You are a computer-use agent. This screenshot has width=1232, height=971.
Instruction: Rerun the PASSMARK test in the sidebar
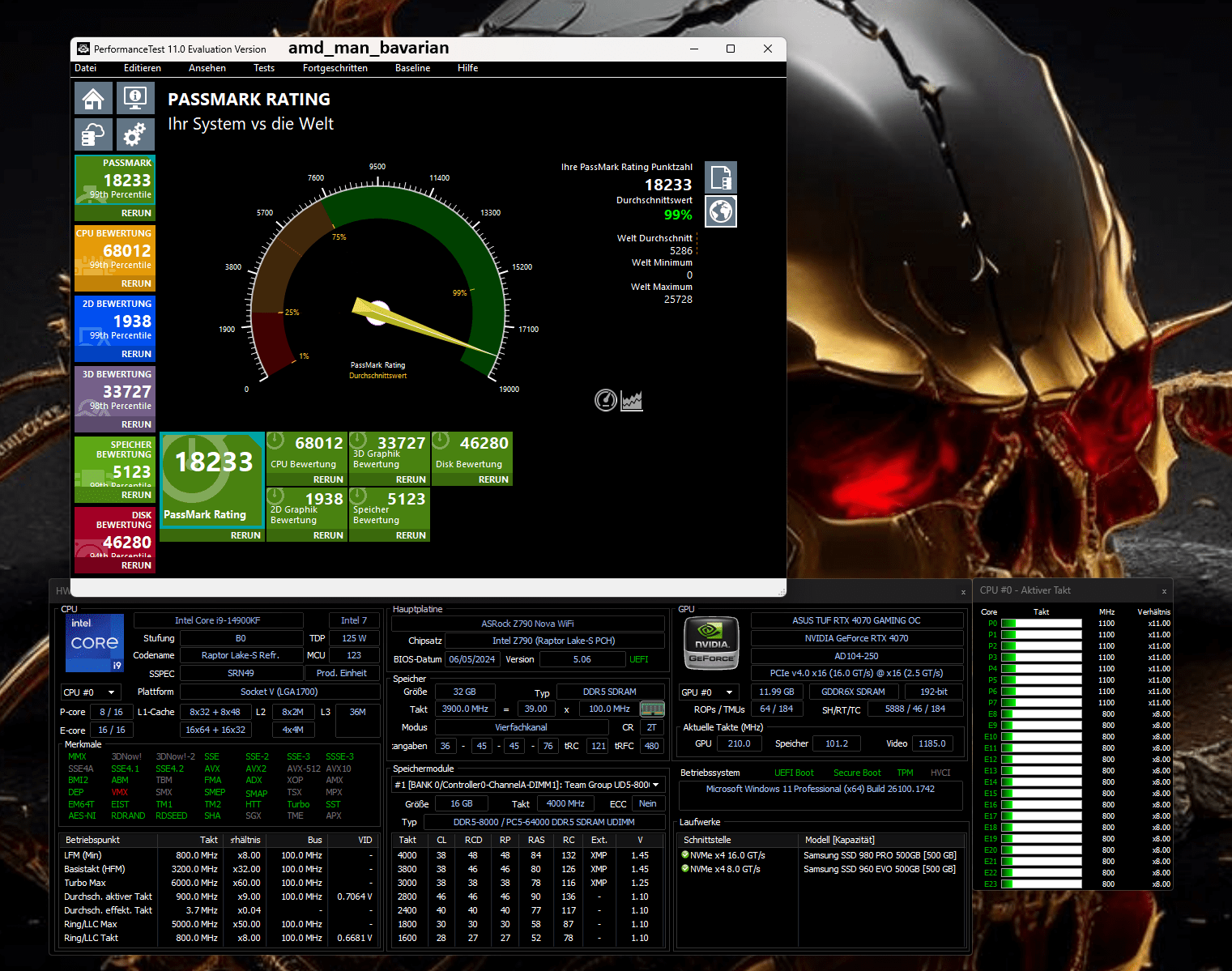tap(136, 213)
